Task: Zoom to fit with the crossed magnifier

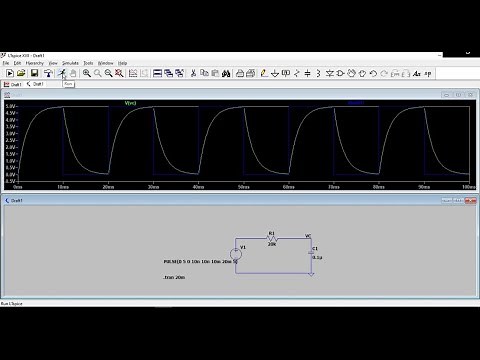Action: 119,73
